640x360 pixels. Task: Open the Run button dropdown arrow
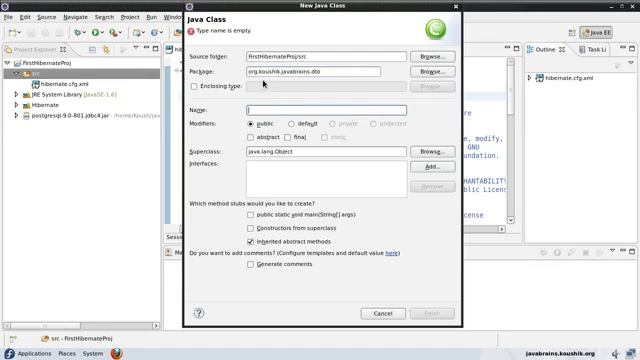click(x=102, y=33)
